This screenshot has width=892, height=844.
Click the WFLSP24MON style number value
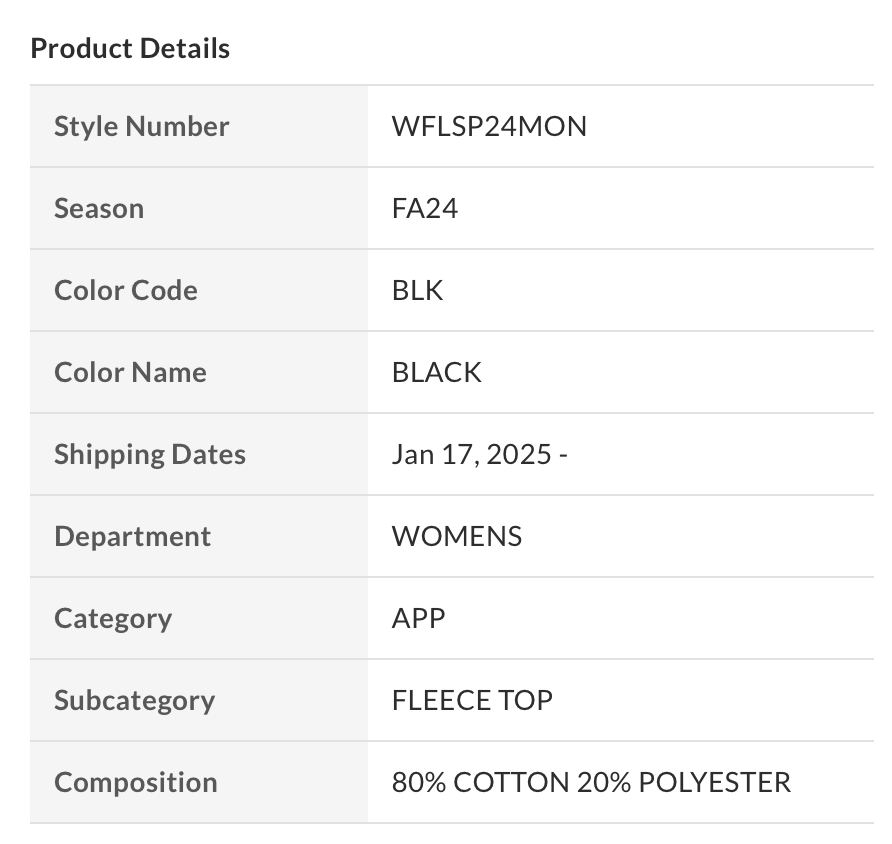click(x=489, y=126)
